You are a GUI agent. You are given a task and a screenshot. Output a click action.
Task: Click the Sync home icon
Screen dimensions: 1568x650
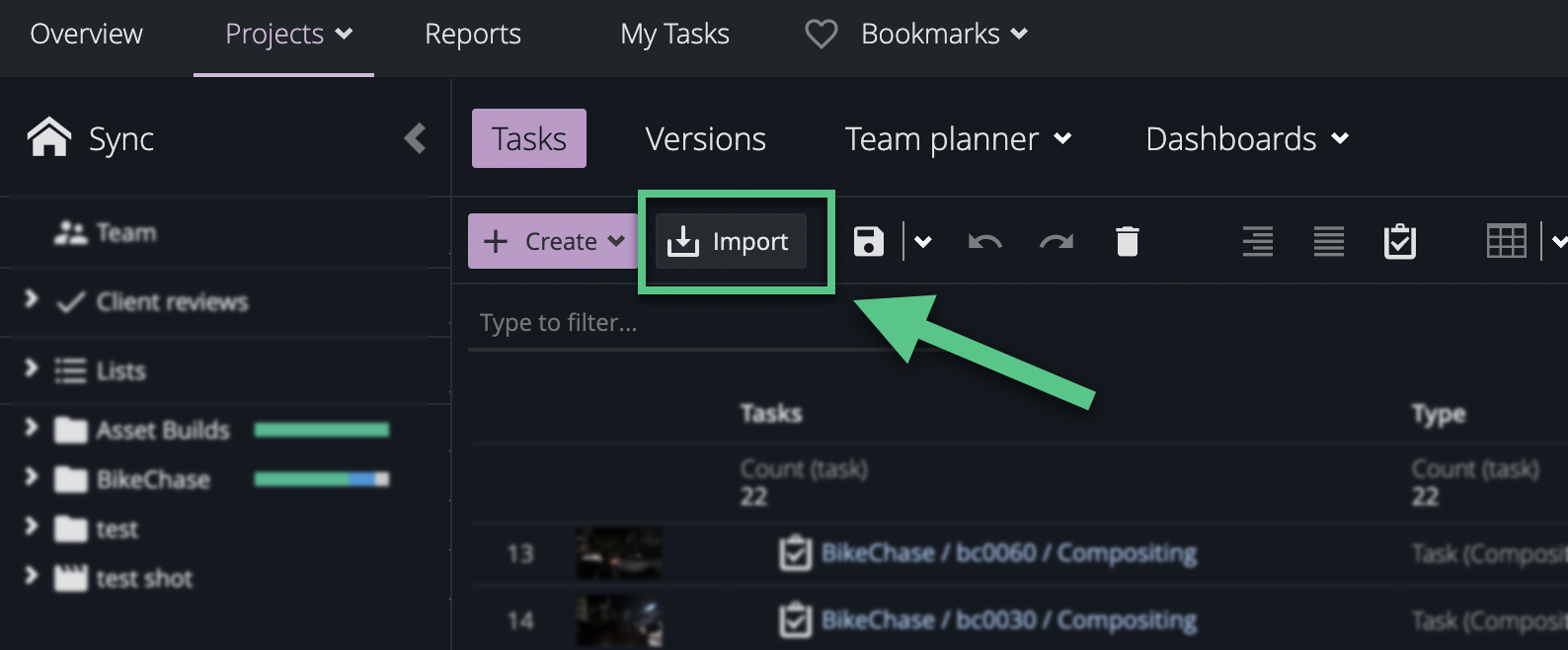[x=48, y=138]
